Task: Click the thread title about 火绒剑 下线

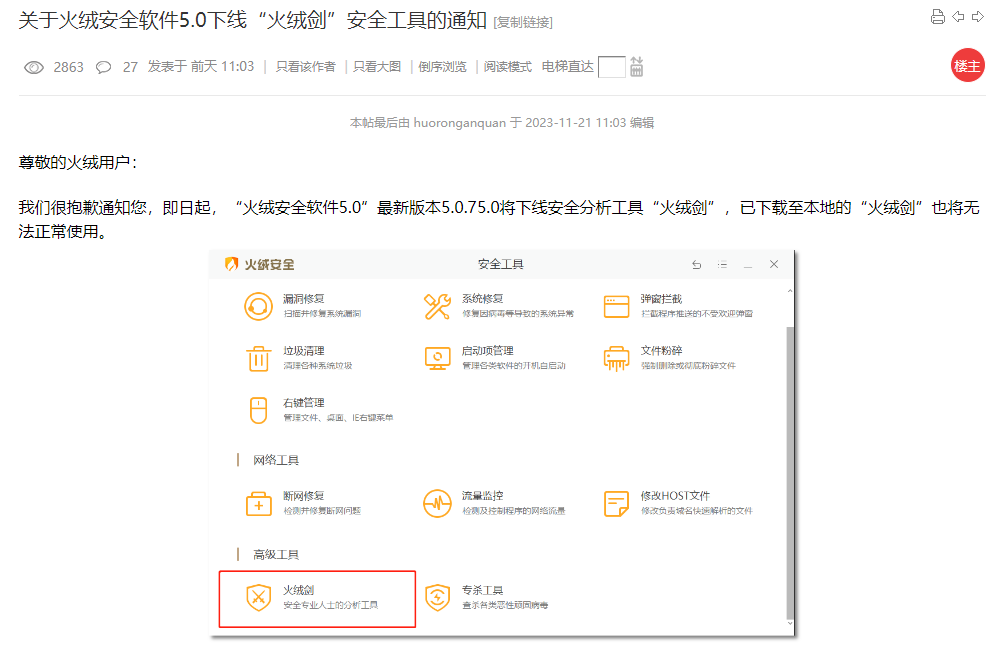Action: [x=253, y=20]
